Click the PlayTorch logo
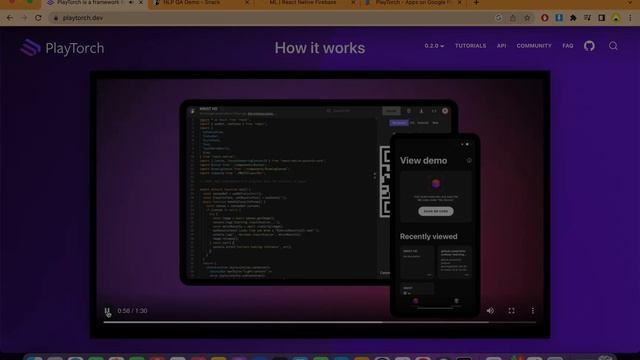The width and height of the screenshot is (640, 360). [x=62, y=48]
